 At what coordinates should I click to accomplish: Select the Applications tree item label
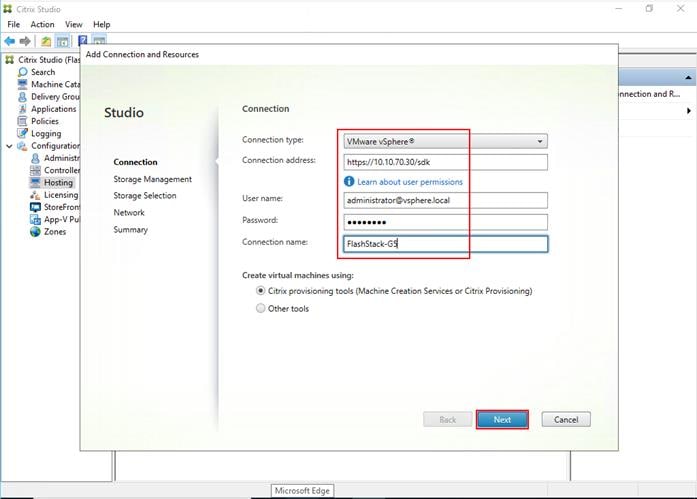53,109
